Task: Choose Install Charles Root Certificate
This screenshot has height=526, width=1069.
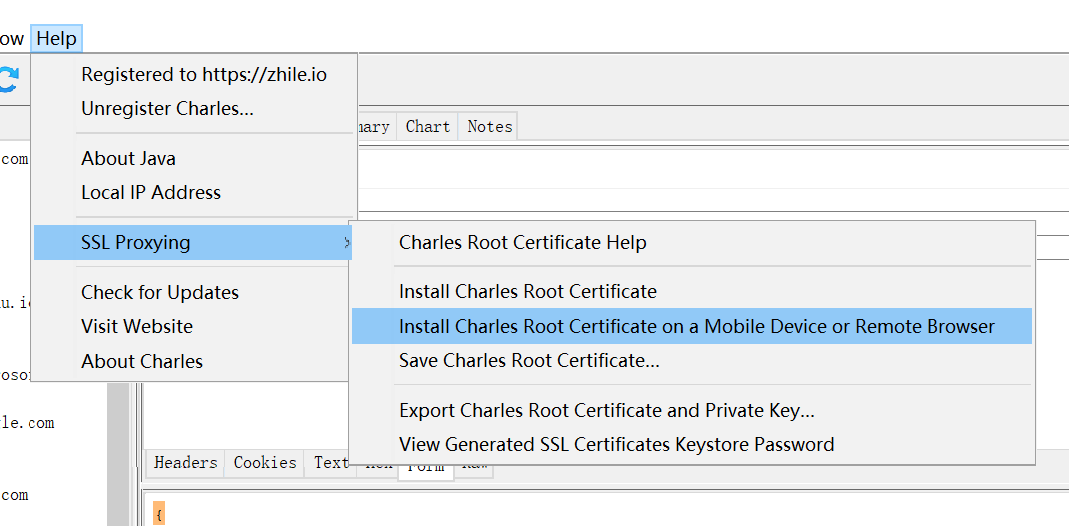Action: (x=528, y=291)
